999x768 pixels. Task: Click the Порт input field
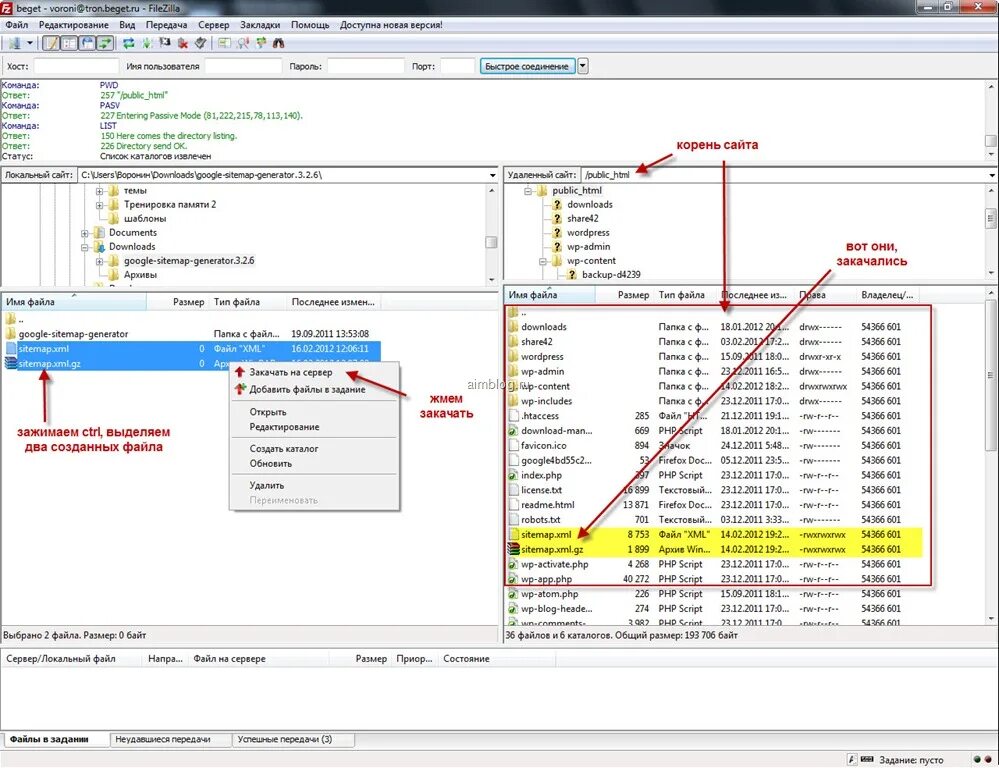click(458, 66)
